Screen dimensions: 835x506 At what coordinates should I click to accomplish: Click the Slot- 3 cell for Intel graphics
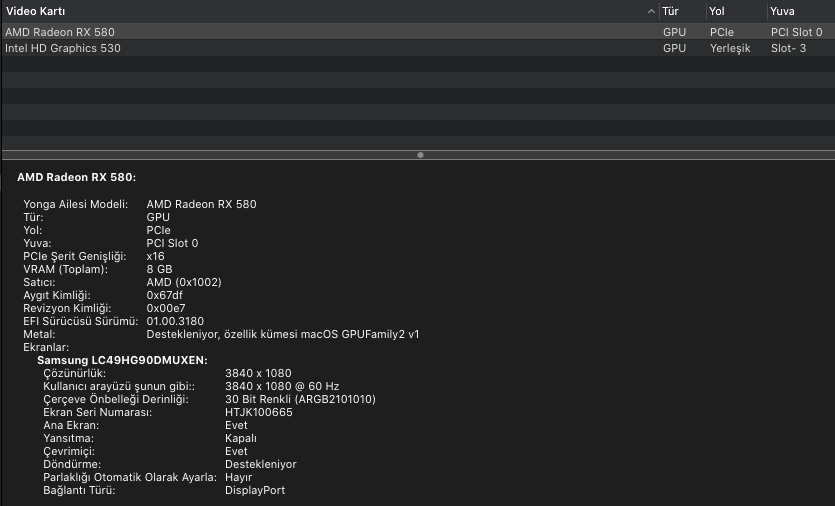click(x=788, y=48)
